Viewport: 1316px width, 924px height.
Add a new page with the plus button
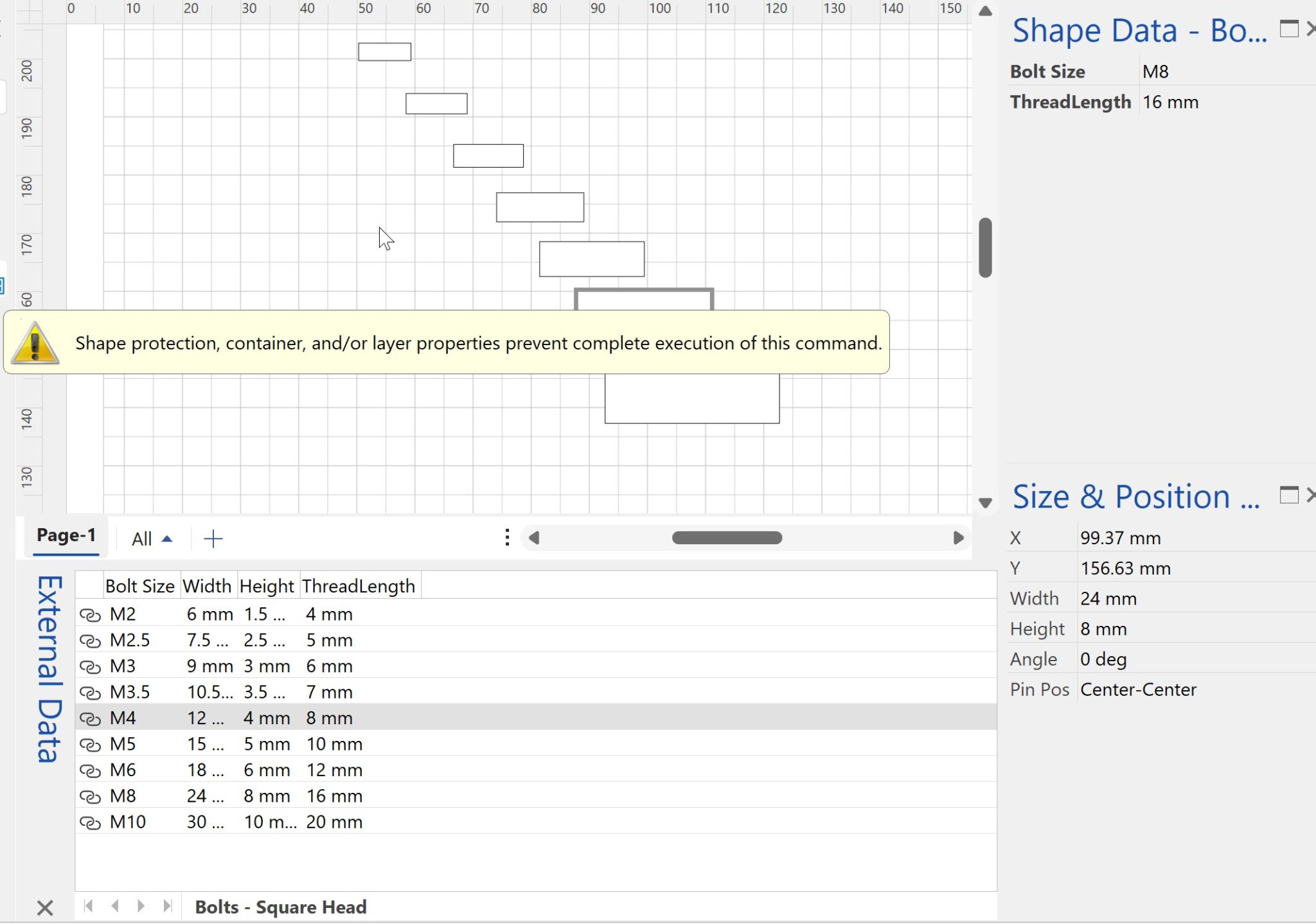(x=213, y=538)
